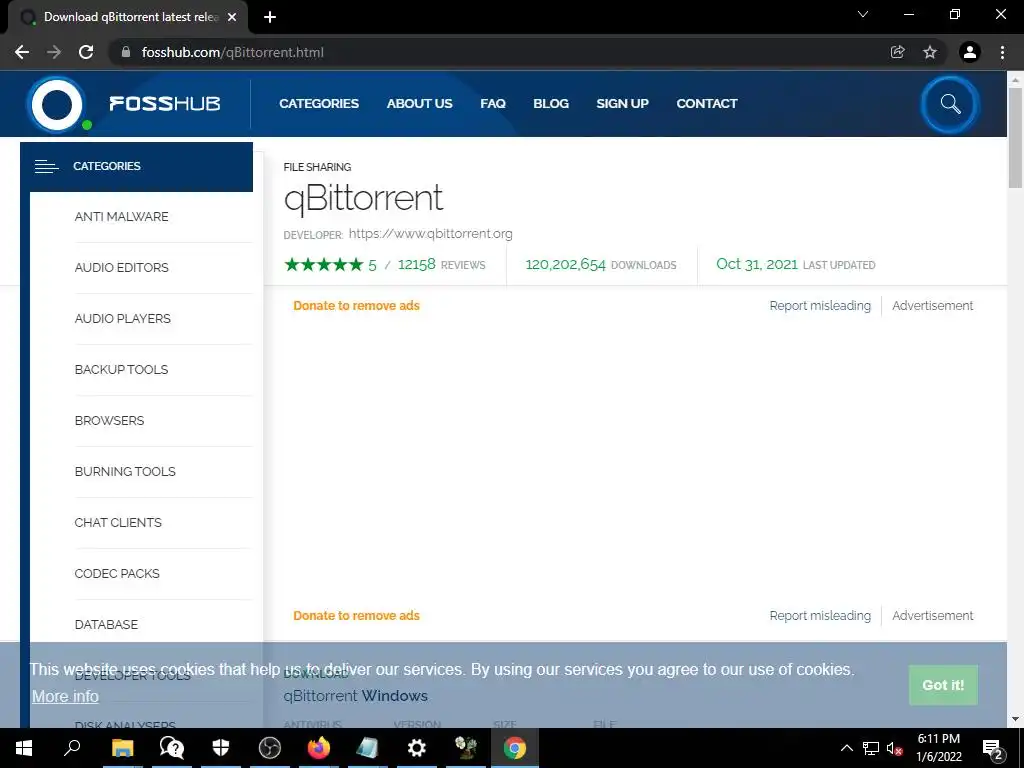Open the BLOG navigation item
Screen dimensions: 1024x768
point(551,103)
